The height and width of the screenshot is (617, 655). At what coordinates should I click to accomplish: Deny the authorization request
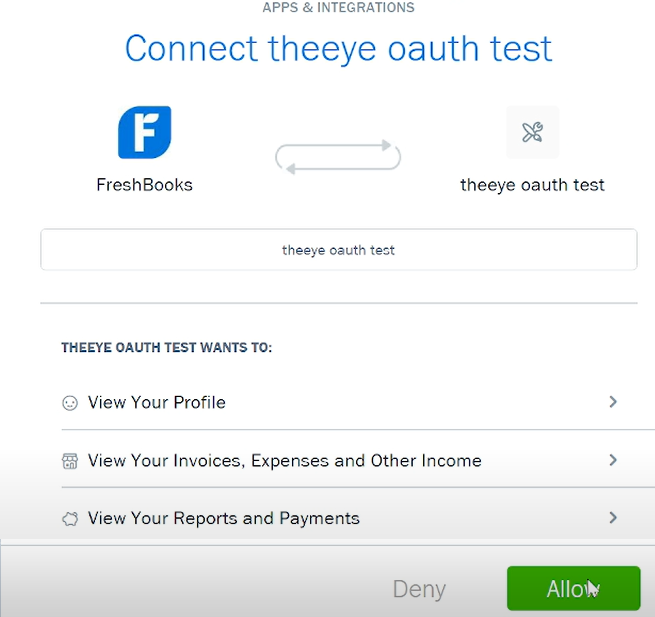(x=419, y=589)
